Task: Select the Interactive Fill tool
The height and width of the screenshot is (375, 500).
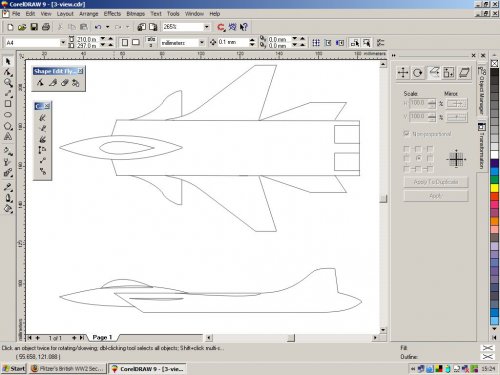Action: point(8,151)
